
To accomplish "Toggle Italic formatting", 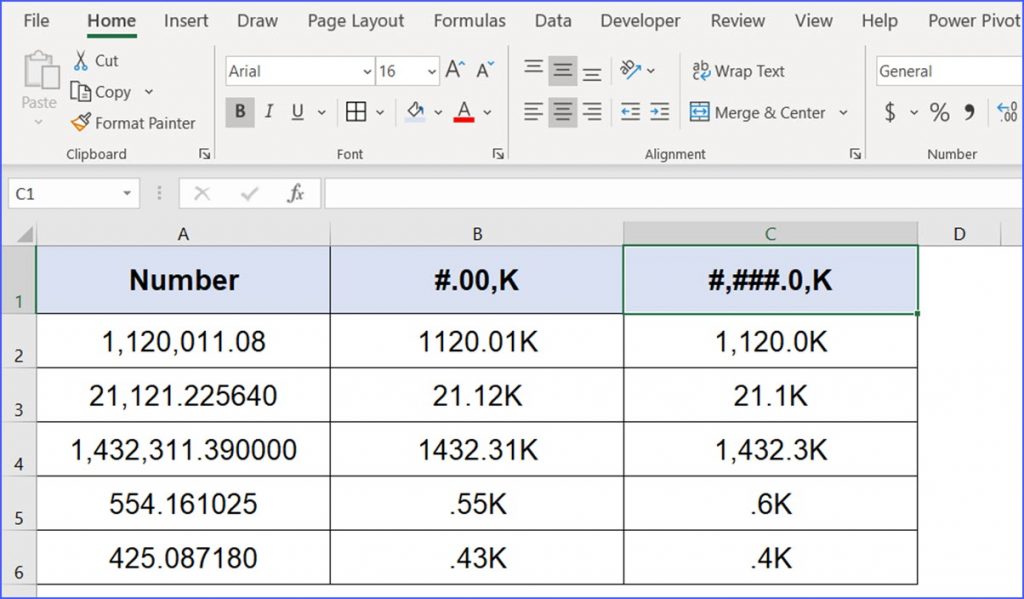I will point(268,112).
